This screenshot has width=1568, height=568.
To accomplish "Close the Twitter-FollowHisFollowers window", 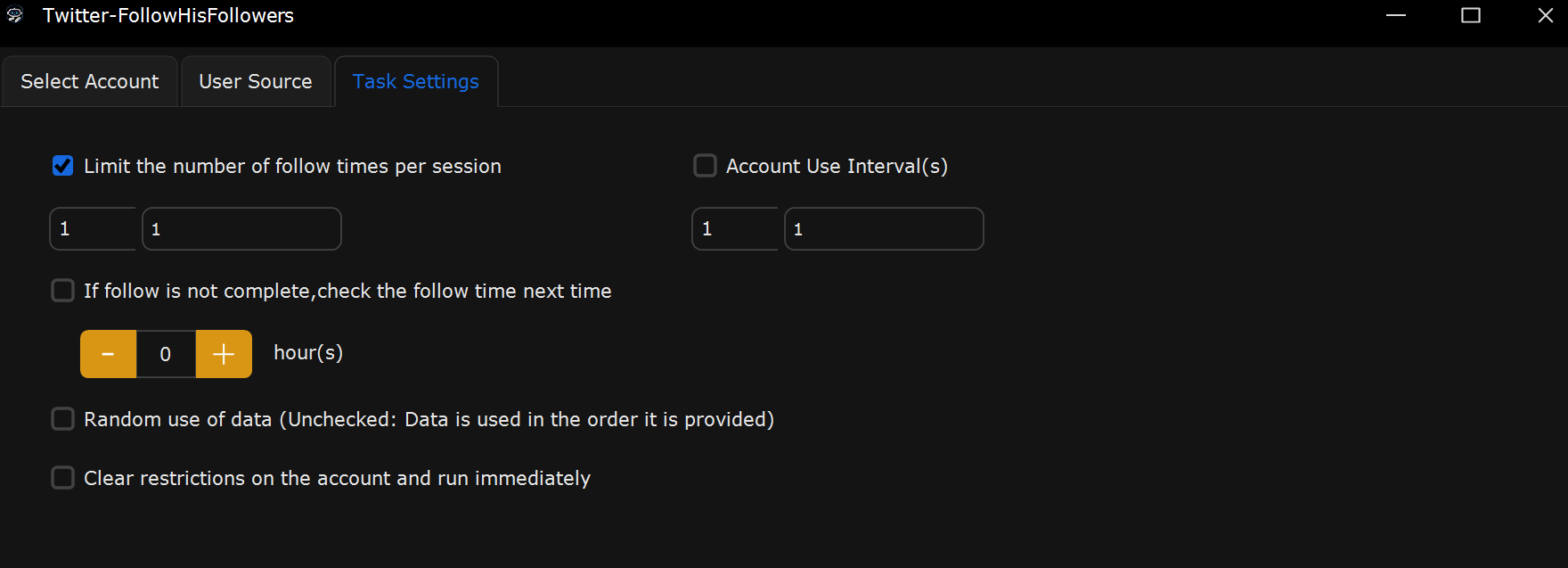I will tap(1546, 15).
